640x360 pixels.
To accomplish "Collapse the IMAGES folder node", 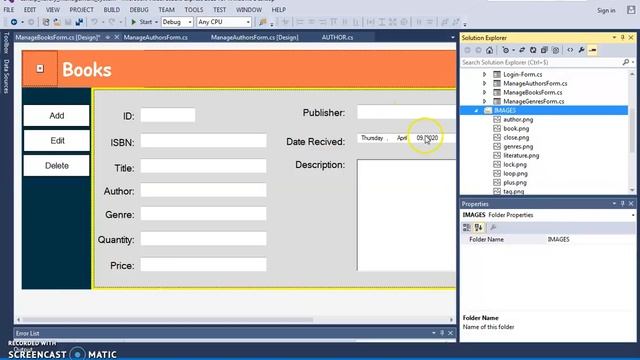I will (476, 111).
